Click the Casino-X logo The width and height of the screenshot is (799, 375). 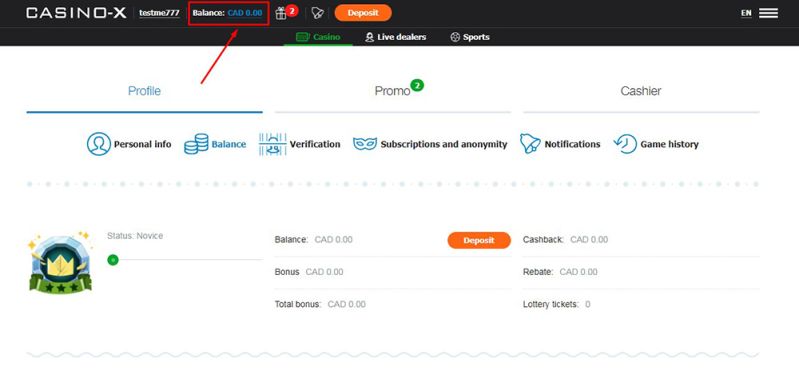click(x=76, y=13)
